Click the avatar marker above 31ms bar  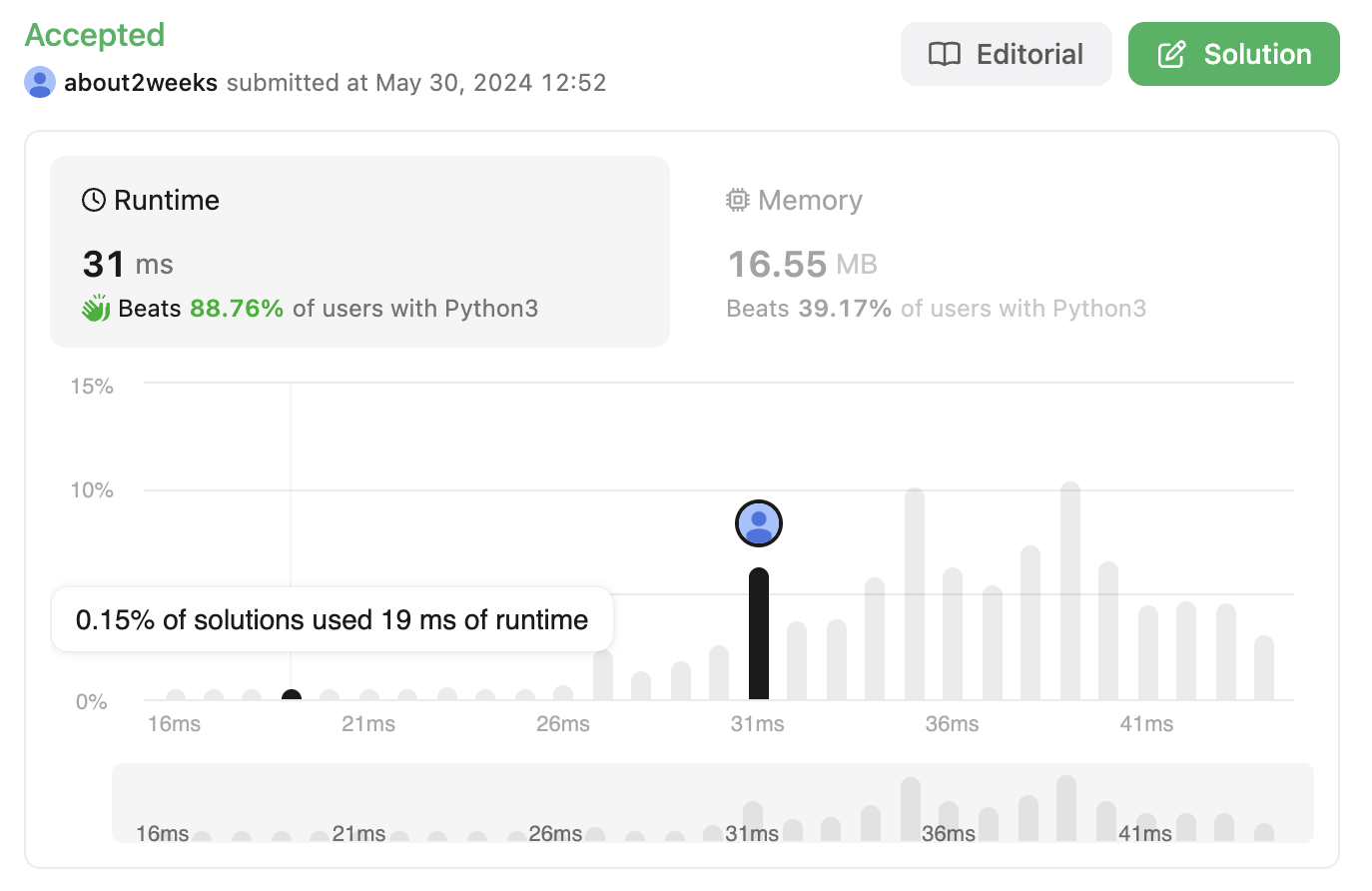coord(759,523)
